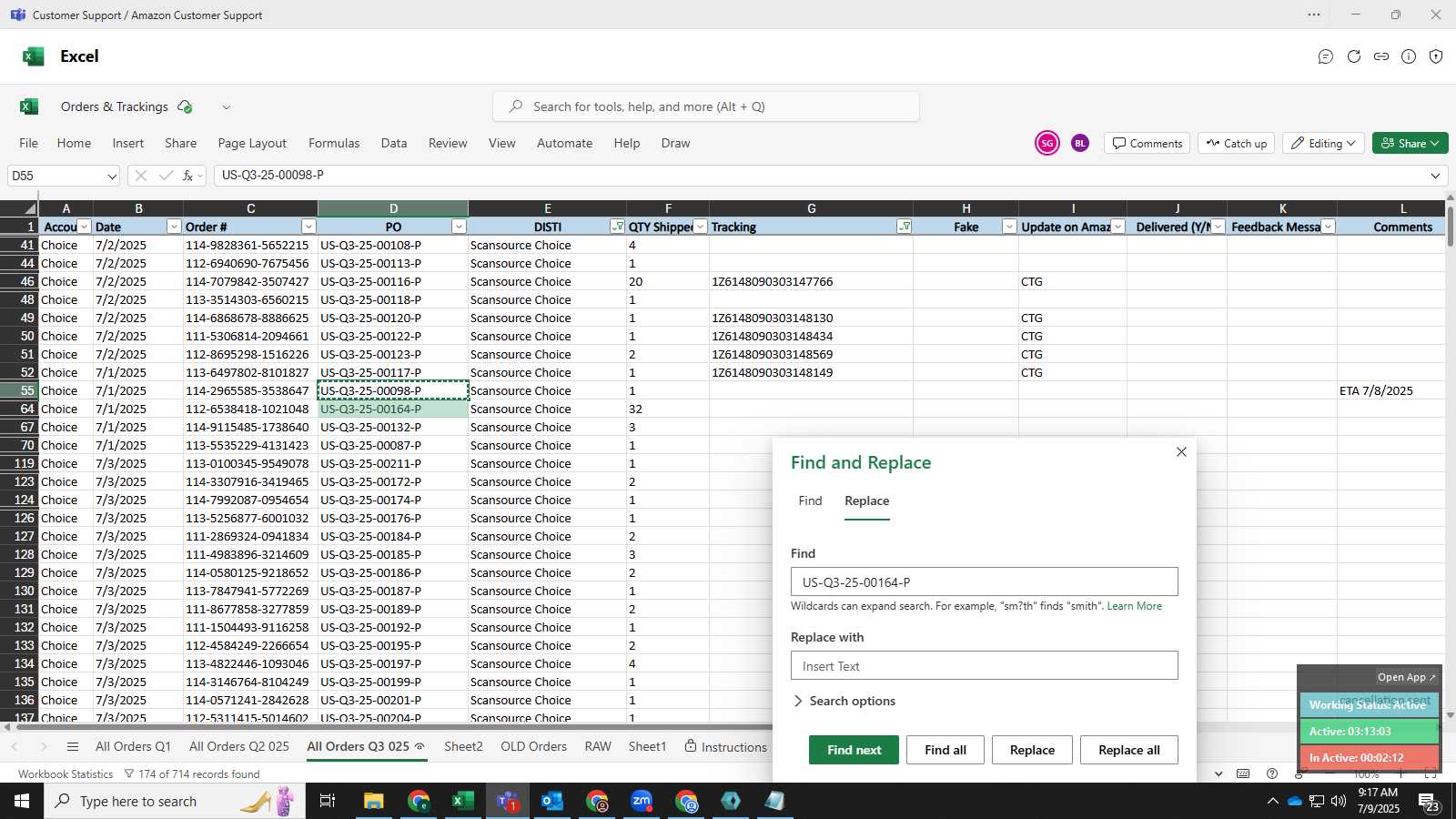Open the Accou column filter dropdown

85,227
